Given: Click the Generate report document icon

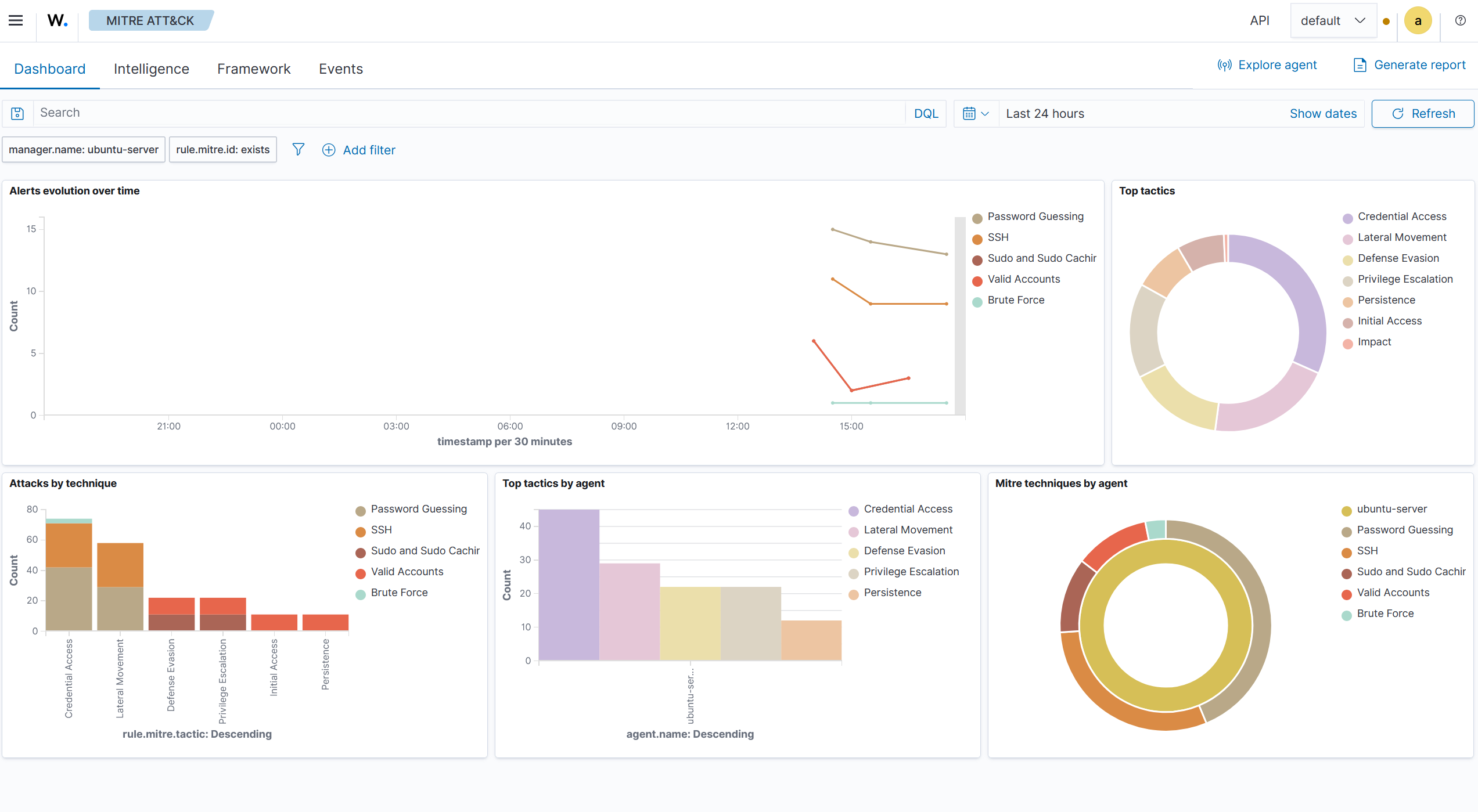Looking at the screenshot, I should click(x=1360, y=65).
